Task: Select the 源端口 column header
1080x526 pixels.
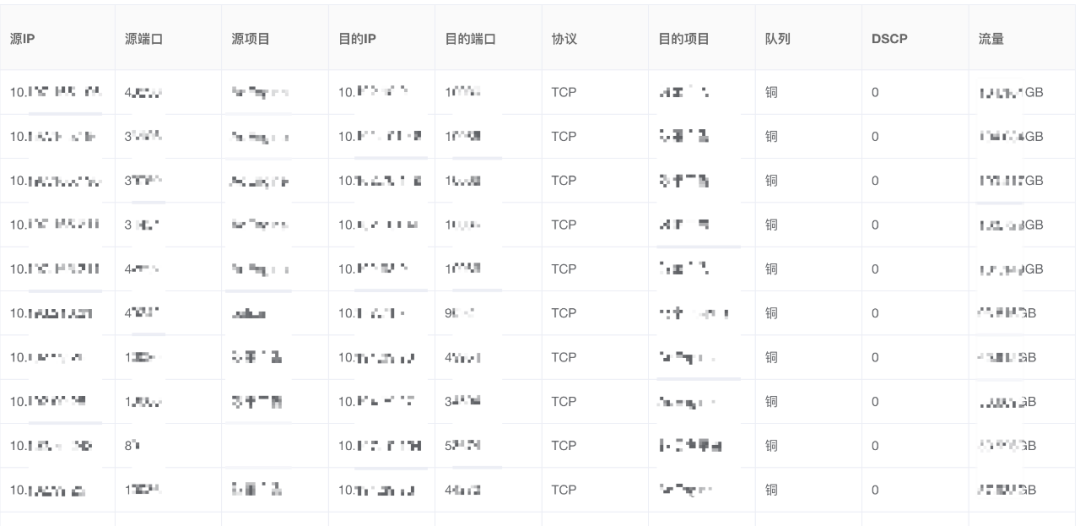Action: (143, 39)
